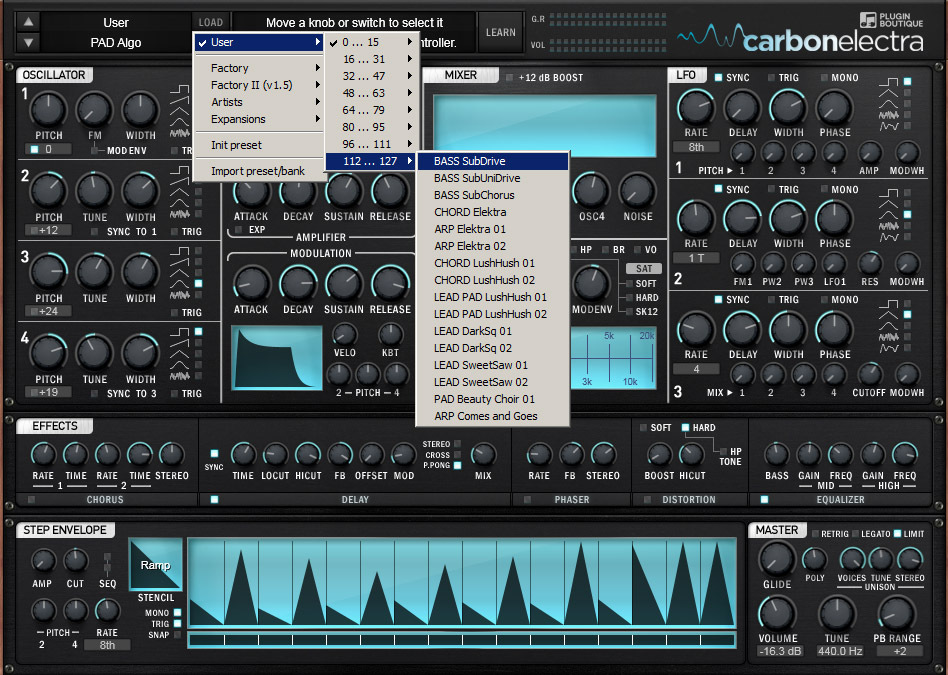This screenshot has width=948, height=675.
Task: Turn the VELO knob
Action: point(345,334)
